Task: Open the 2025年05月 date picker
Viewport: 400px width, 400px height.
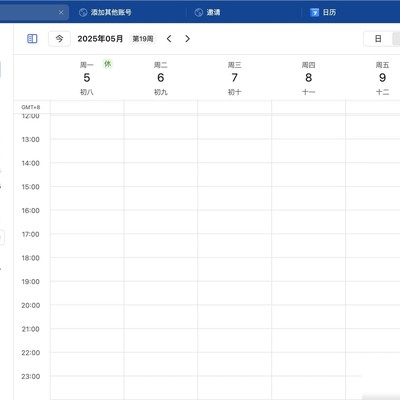Action: click(x=100, y=39)
